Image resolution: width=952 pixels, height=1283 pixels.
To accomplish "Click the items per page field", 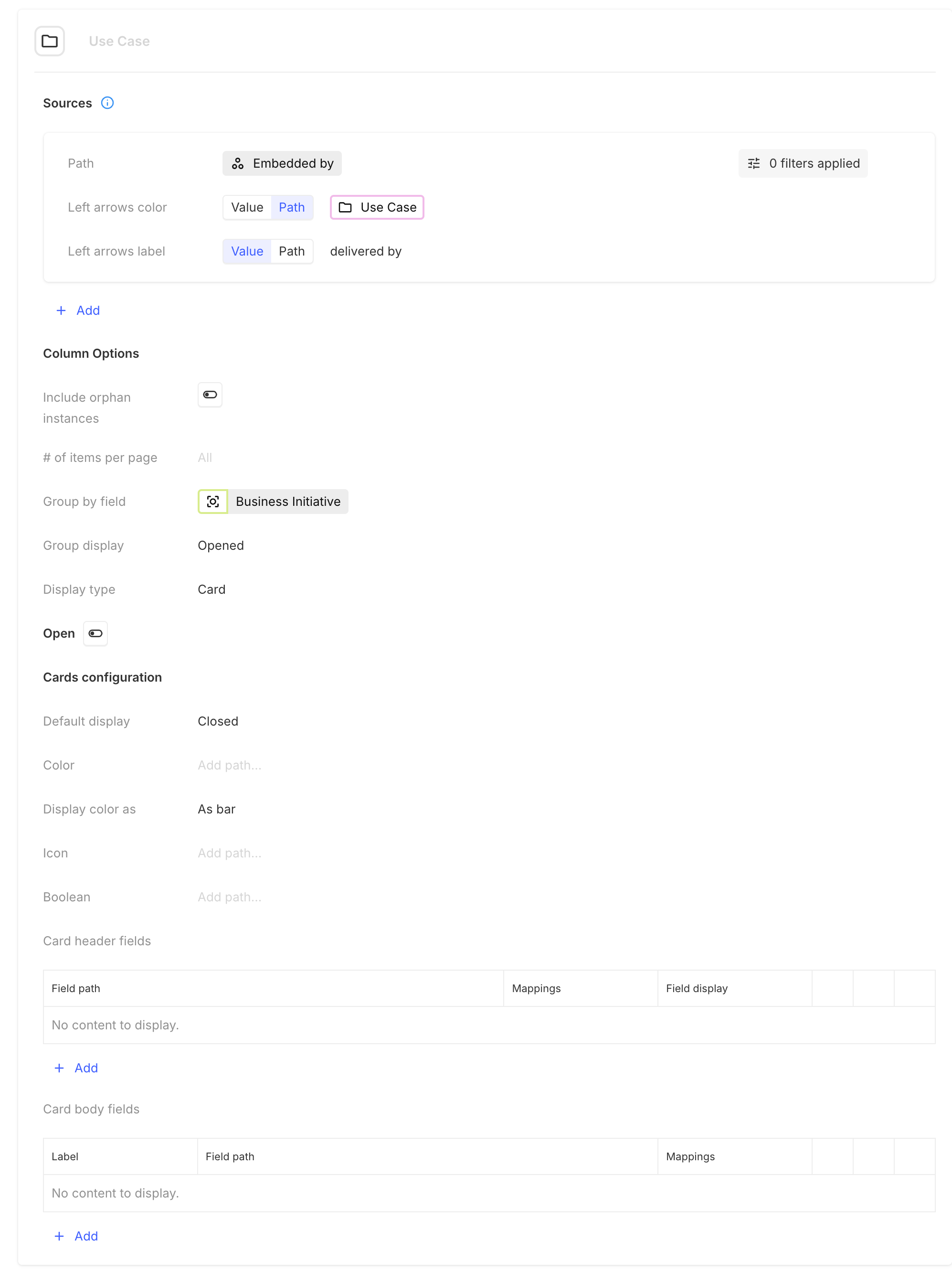I will [205, 457].
